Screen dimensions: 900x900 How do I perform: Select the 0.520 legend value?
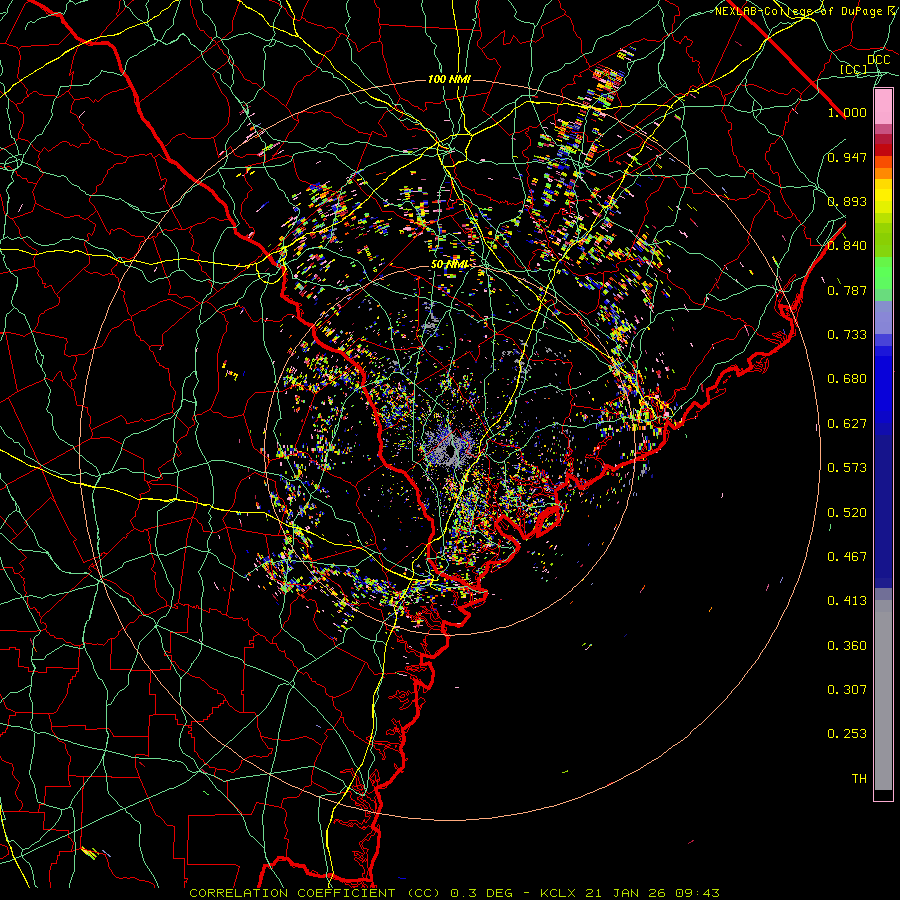pos(847,513)
